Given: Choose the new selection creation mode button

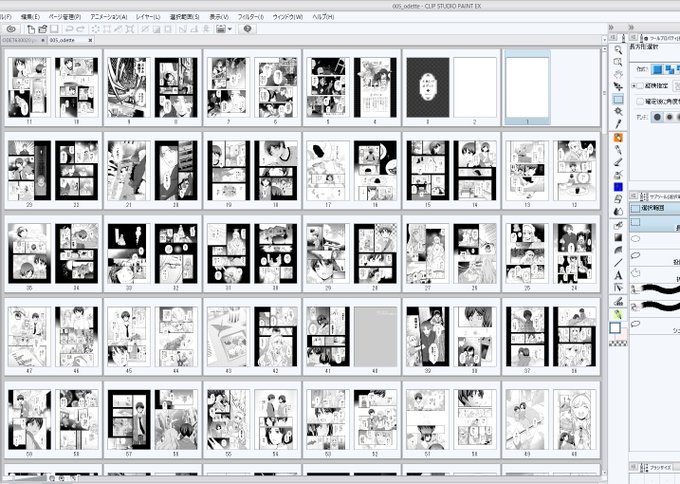Looking at the screenshot, I should (657, 69).
